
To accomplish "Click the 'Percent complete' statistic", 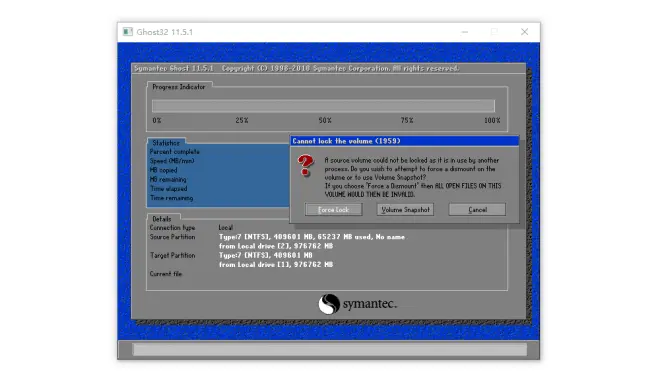I will (175, 152).
